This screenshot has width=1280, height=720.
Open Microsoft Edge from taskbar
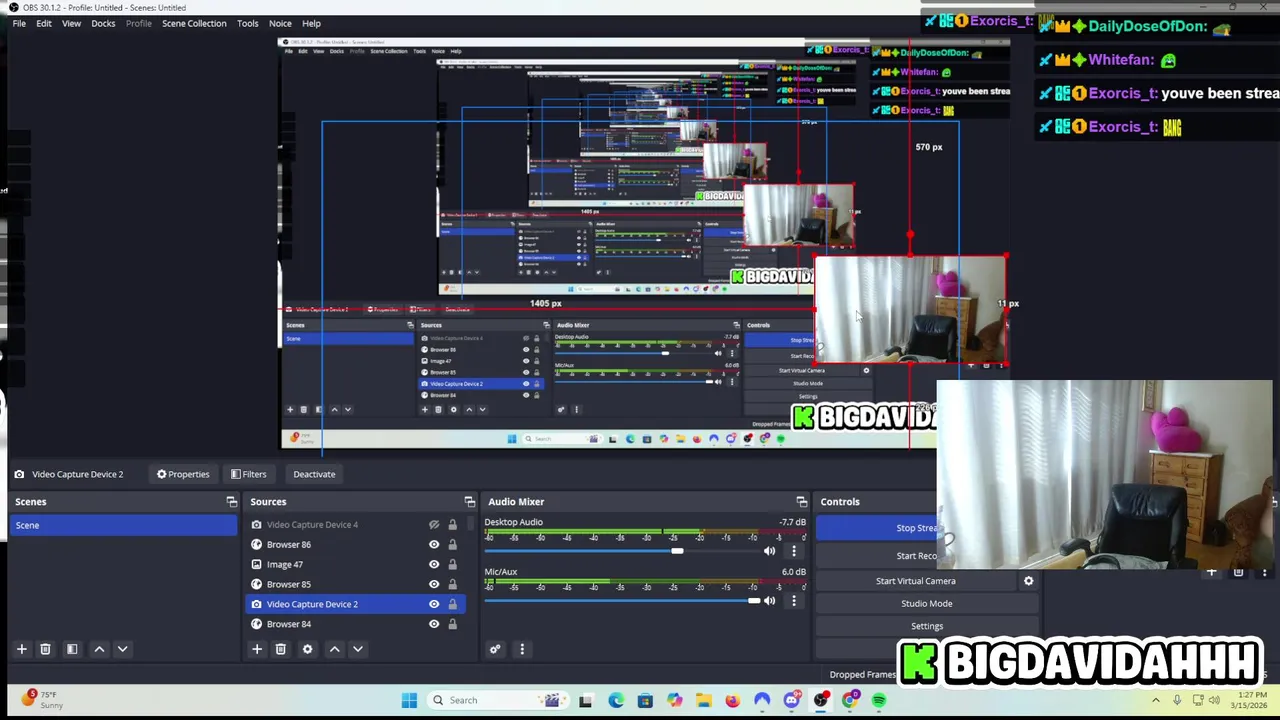tap(615, 700)
